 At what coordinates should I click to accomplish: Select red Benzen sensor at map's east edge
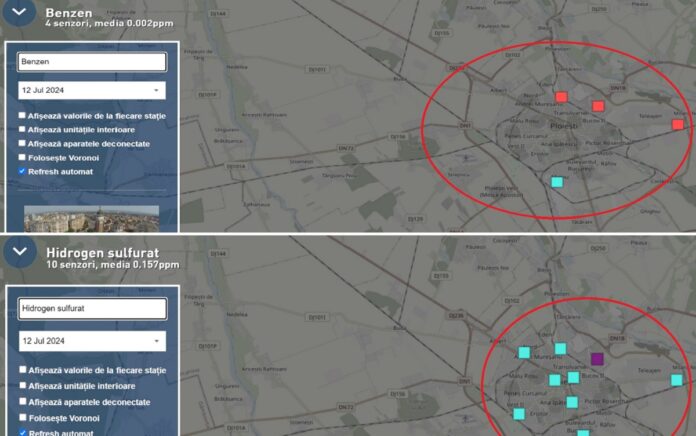click(678, 125)
